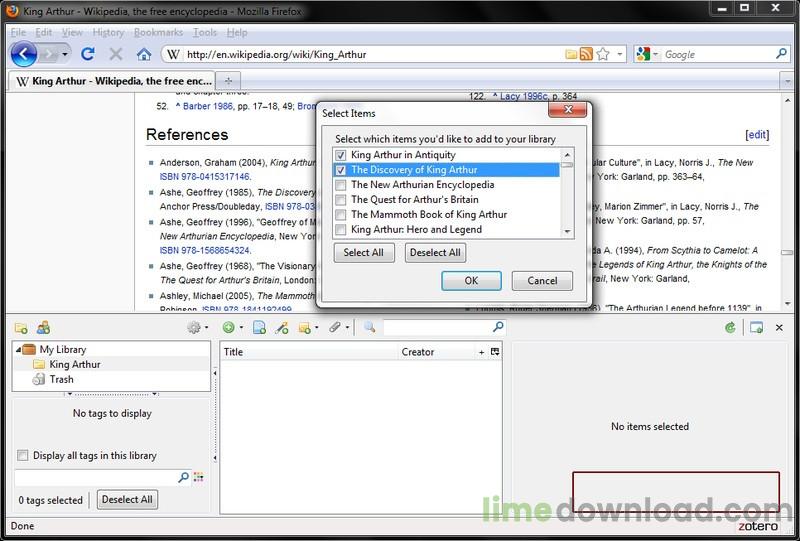
Task: Collapse the My Library tree node
Action: [18, 350]
